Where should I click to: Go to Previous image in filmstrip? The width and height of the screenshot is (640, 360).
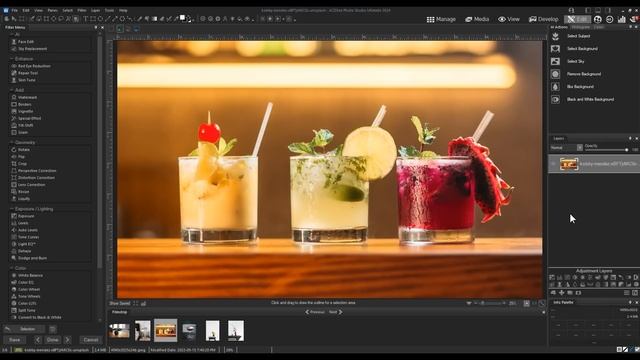click(315, 312)
